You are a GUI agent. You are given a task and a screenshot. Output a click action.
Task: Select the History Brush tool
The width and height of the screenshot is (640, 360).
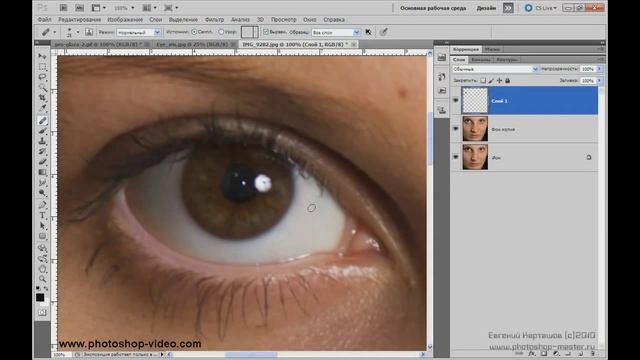coord(42,151)
